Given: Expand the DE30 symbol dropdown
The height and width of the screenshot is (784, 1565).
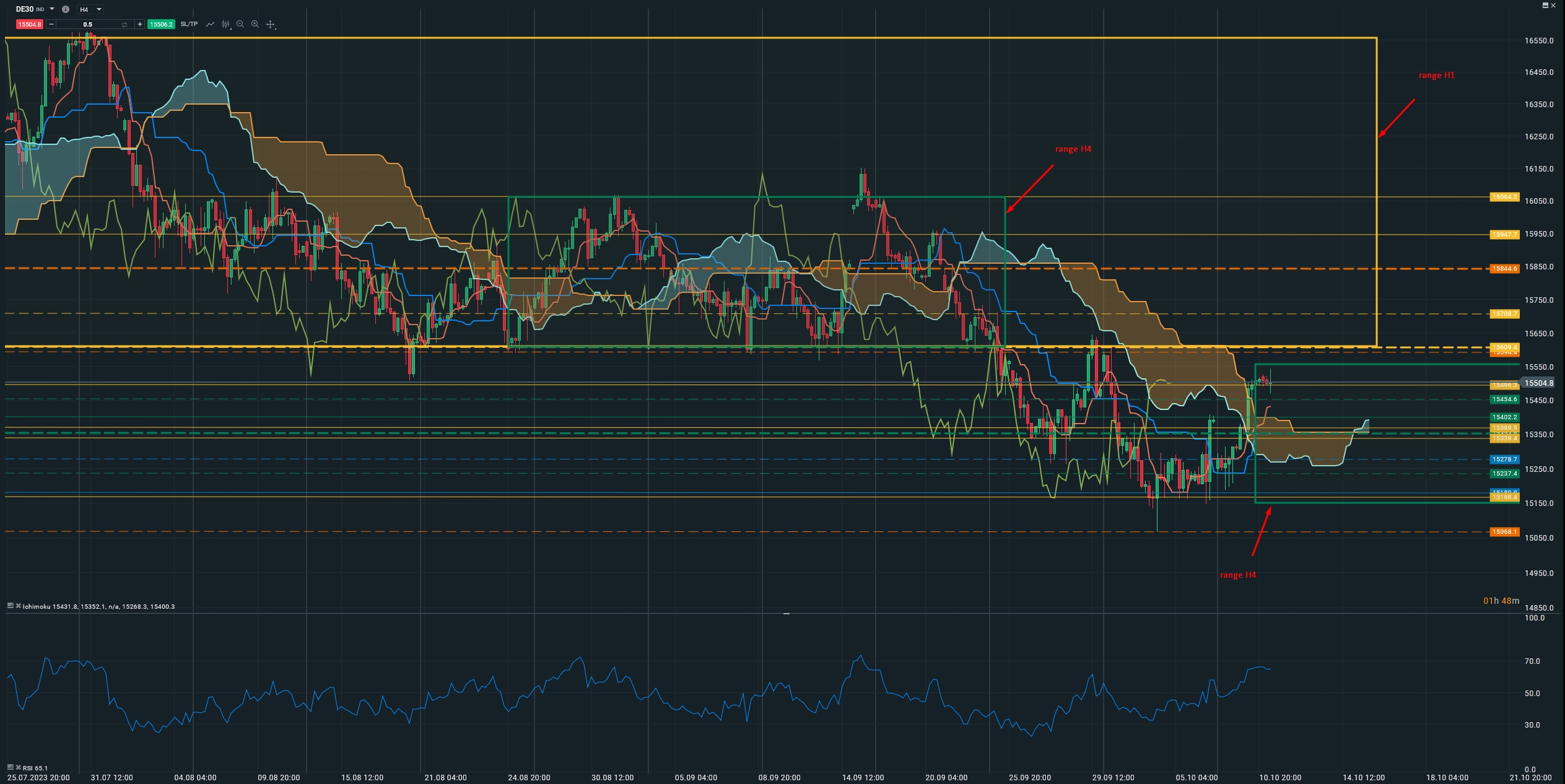Looking at the screenshot, I should pyautogui.click(x=52, y=9).
